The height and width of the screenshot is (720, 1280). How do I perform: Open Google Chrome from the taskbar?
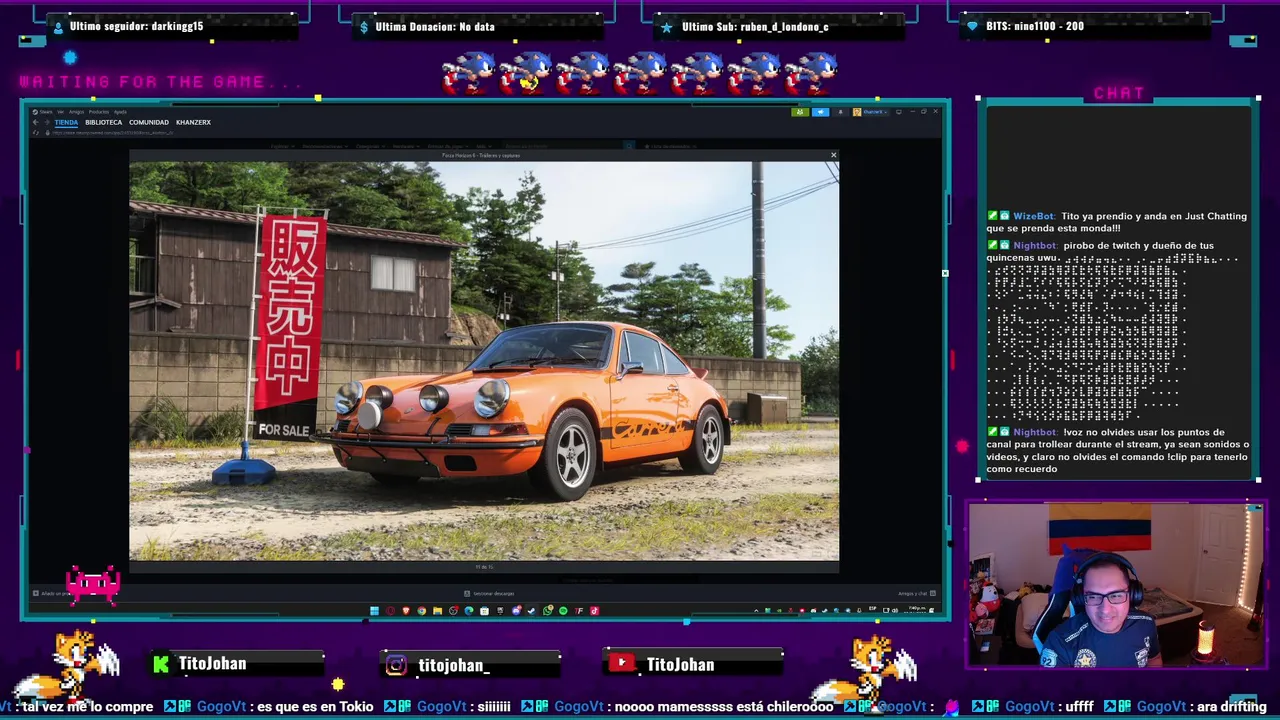422,611
